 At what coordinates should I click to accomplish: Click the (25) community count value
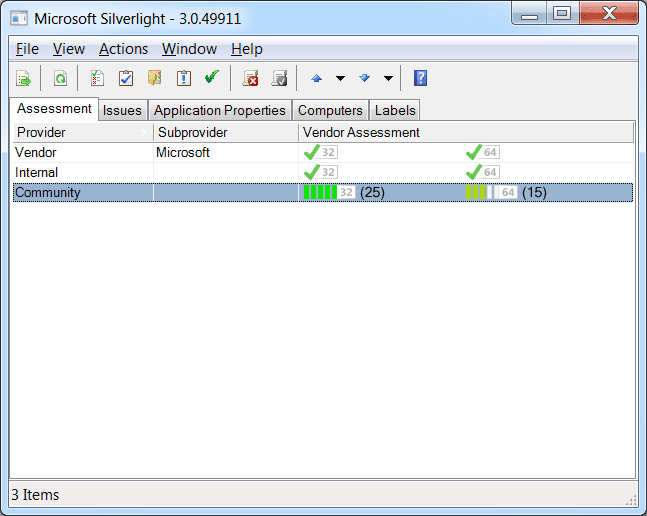(372, 193)
